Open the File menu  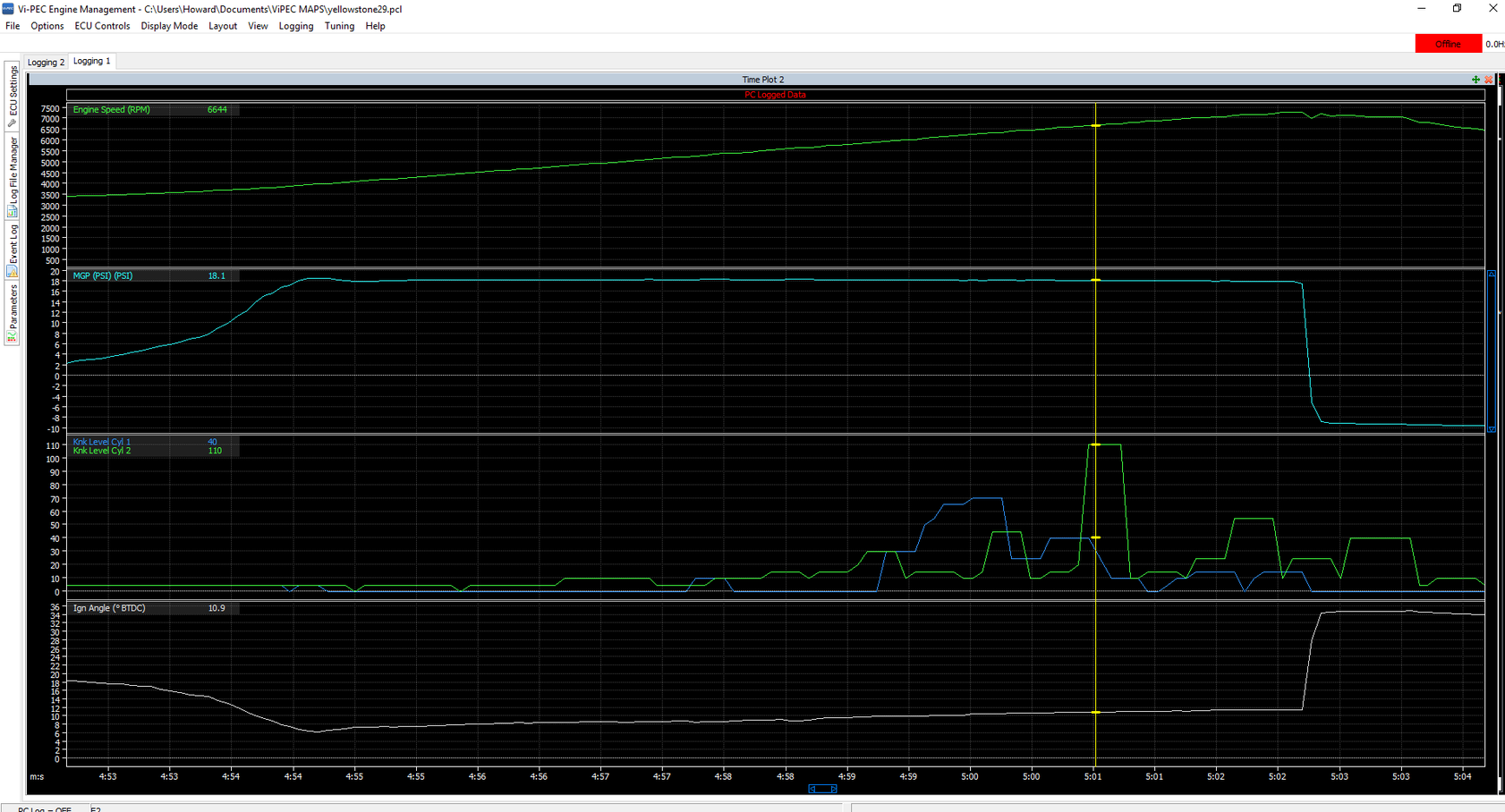(13, 26)
